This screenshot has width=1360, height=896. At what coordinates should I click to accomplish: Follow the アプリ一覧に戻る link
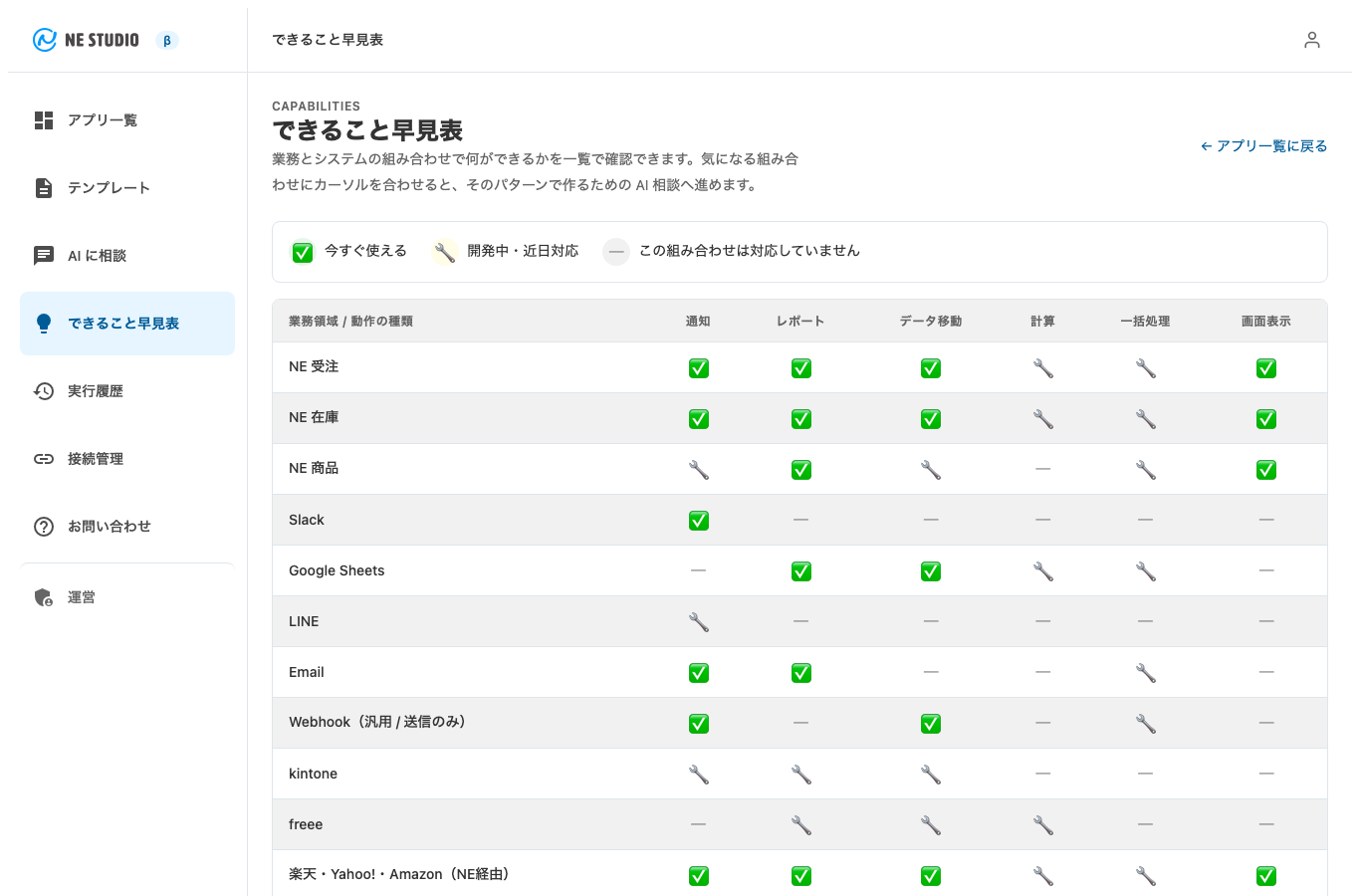pyautogui.click(x=1263, y=146)
